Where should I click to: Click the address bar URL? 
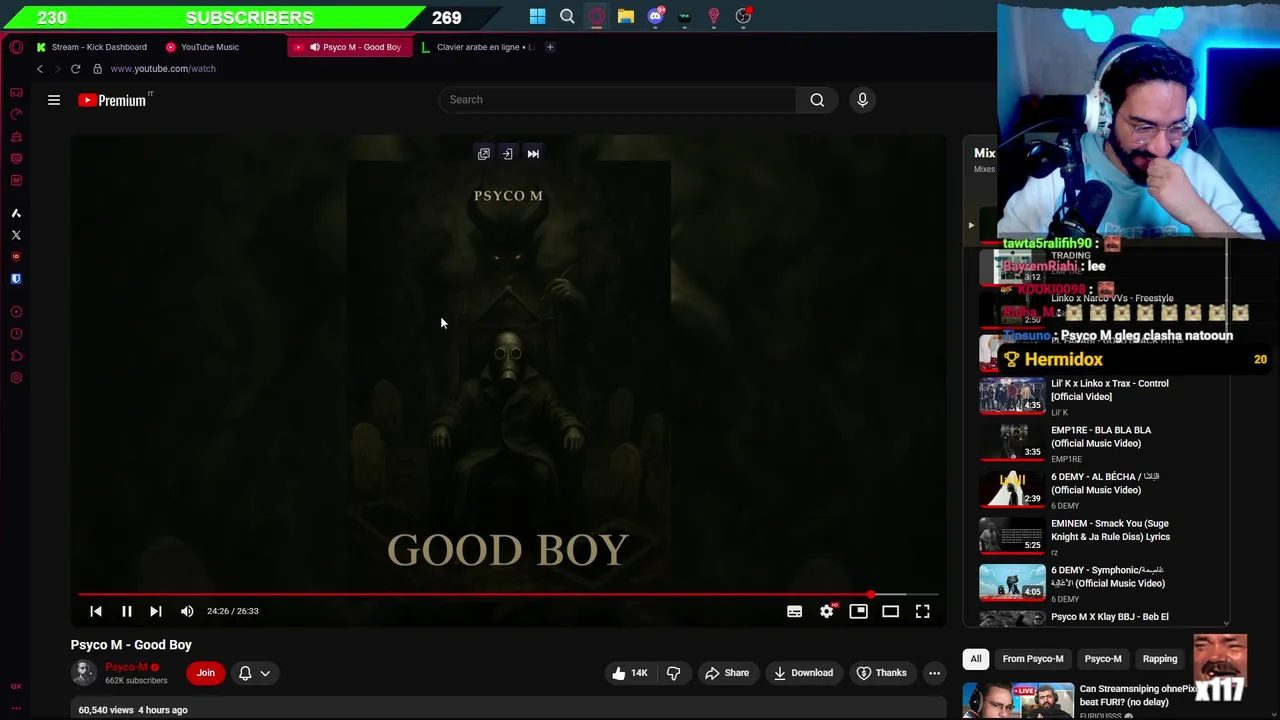pos(163,69)
